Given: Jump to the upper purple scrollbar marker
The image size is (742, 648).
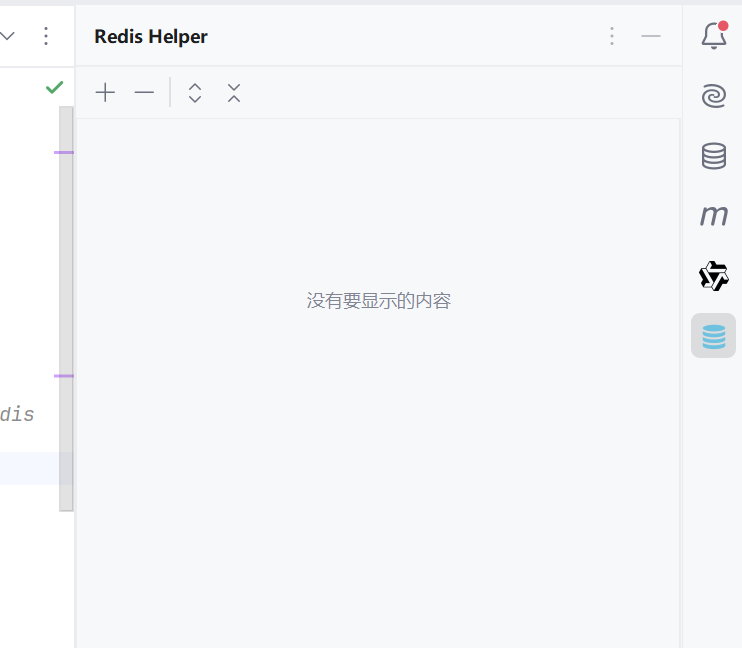Looking at the screenshot, I should click(x=64, y=152).
